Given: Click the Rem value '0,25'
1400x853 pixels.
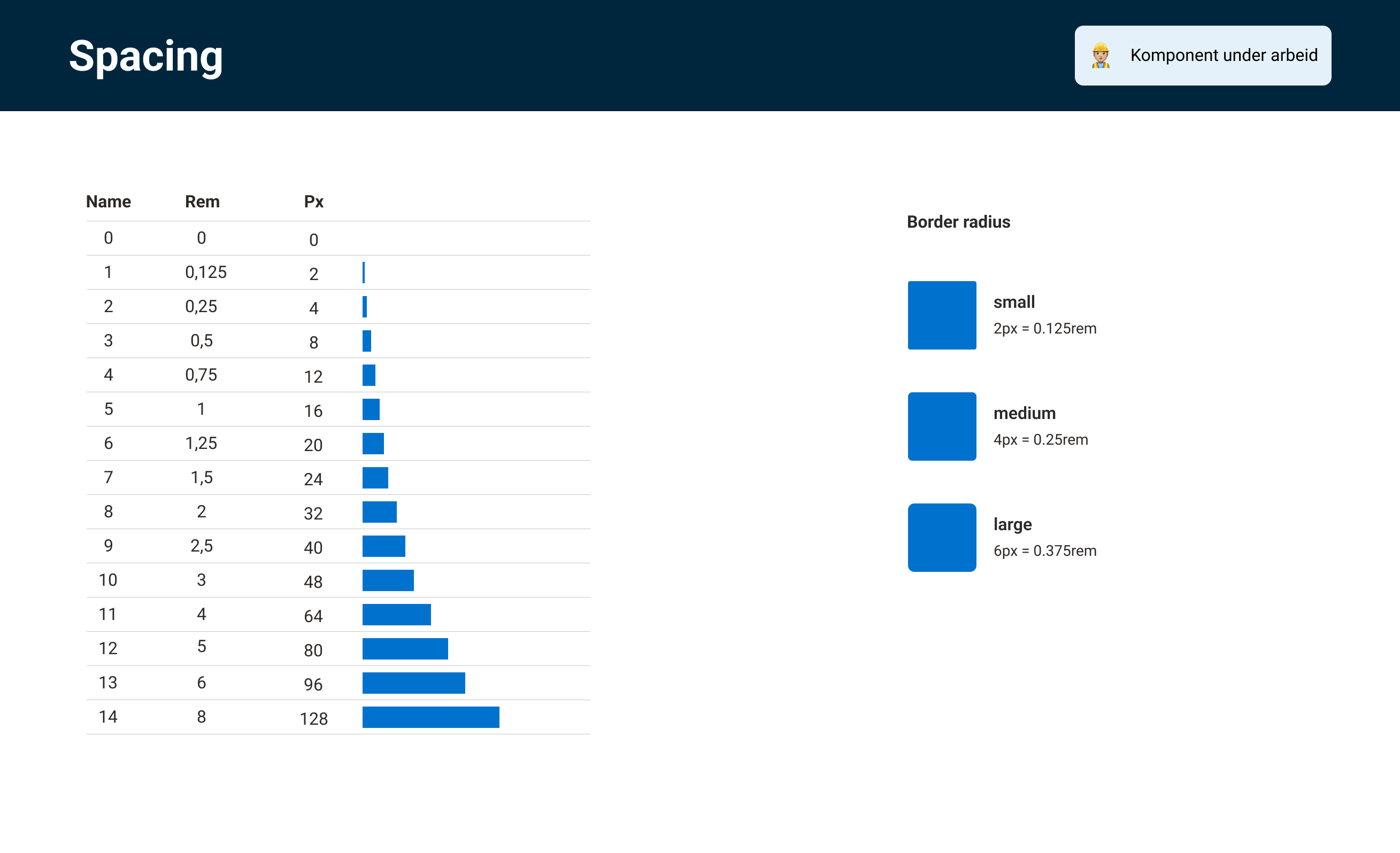Looking at the screenshot, I should [x=201, y=307].
